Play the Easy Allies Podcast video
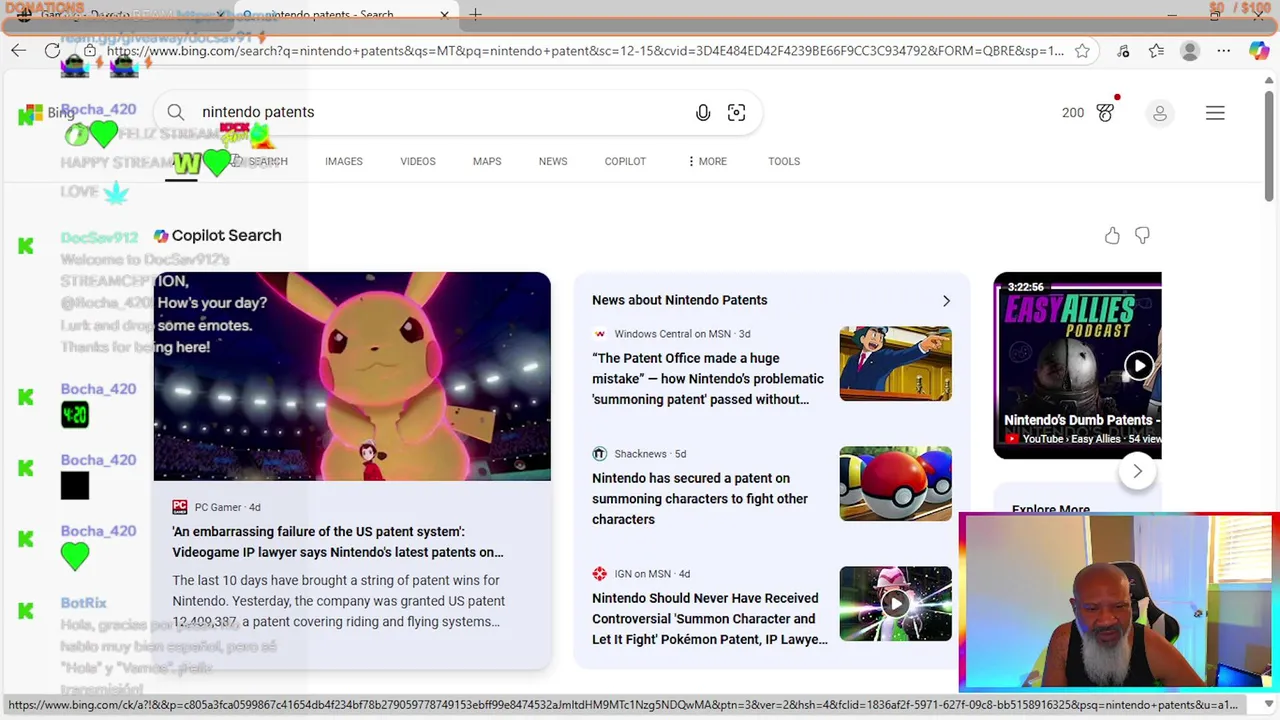1280x720 pixels. 1138,365
